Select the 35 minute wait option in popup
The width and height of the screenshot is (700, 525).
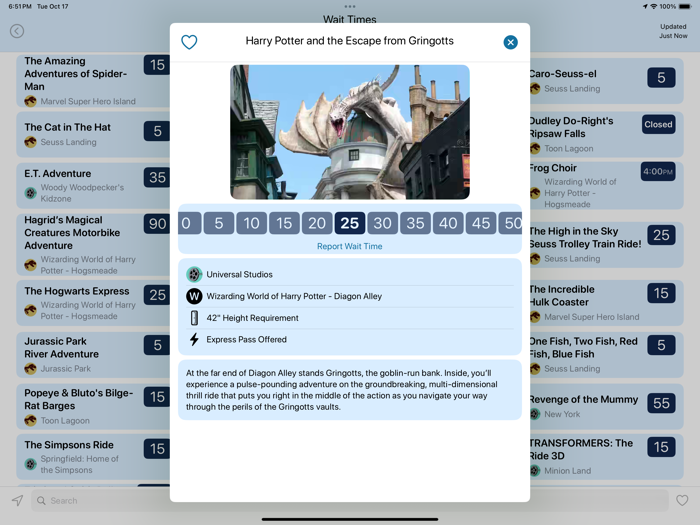[x=415, y=223]
